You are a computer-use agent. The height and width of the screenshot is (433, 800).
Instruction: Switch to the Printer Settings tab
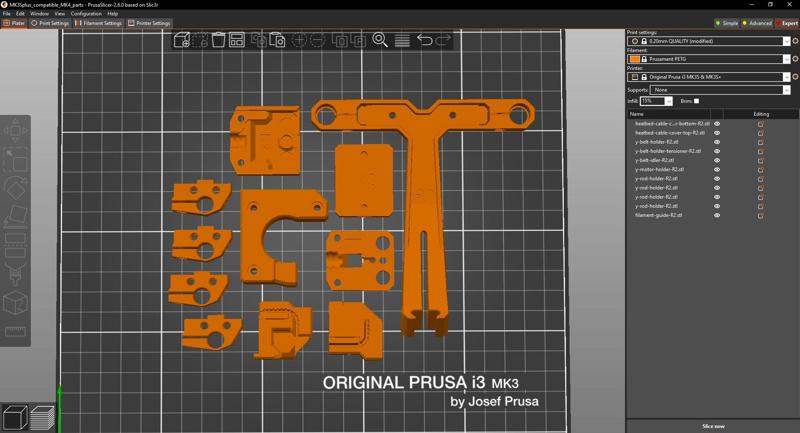[149, 23]
